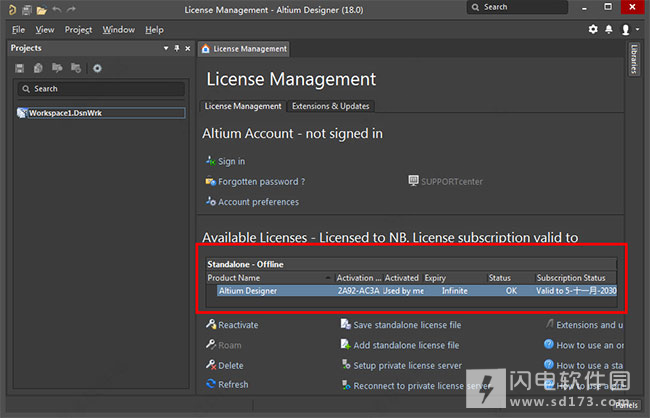Click the Account preferences icon
The width and height of the screenshot is (650, 418).
[x=211, y=202]
